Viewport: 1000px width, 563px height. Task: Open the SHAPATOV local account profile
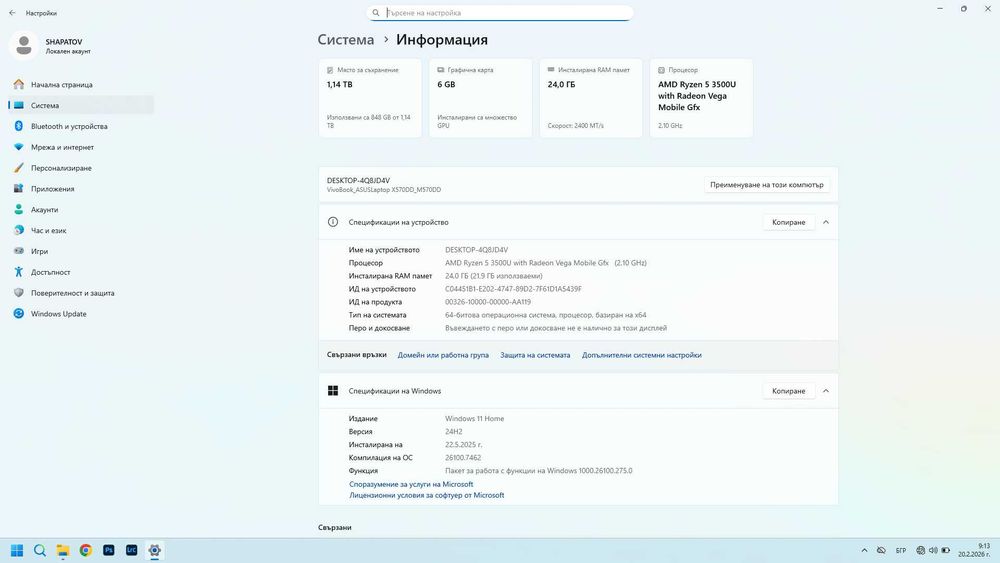(x=51, y=46)
